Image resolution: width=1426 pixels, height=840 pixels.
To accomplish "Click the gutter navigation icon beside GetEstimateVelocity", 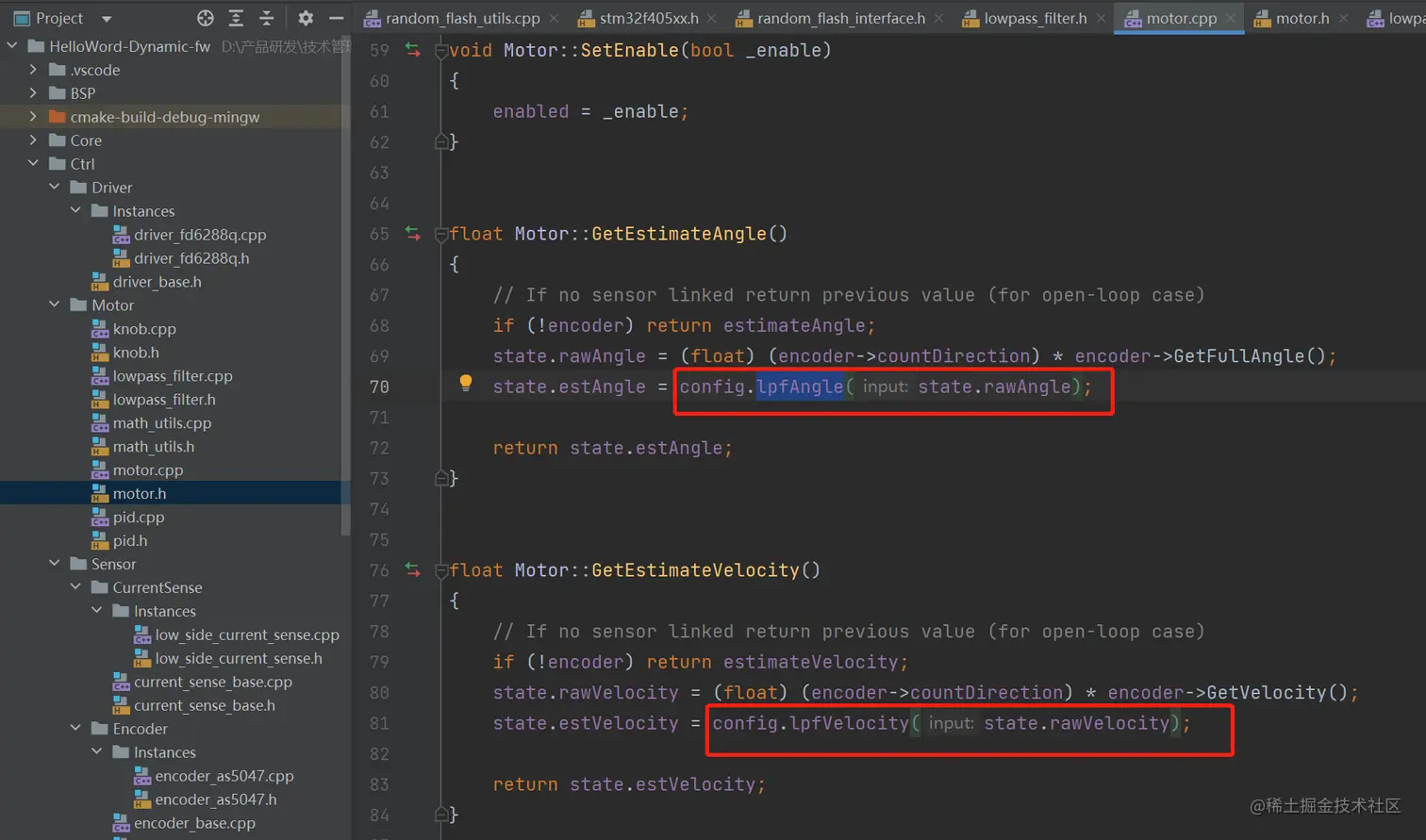I will coord(413,569).
